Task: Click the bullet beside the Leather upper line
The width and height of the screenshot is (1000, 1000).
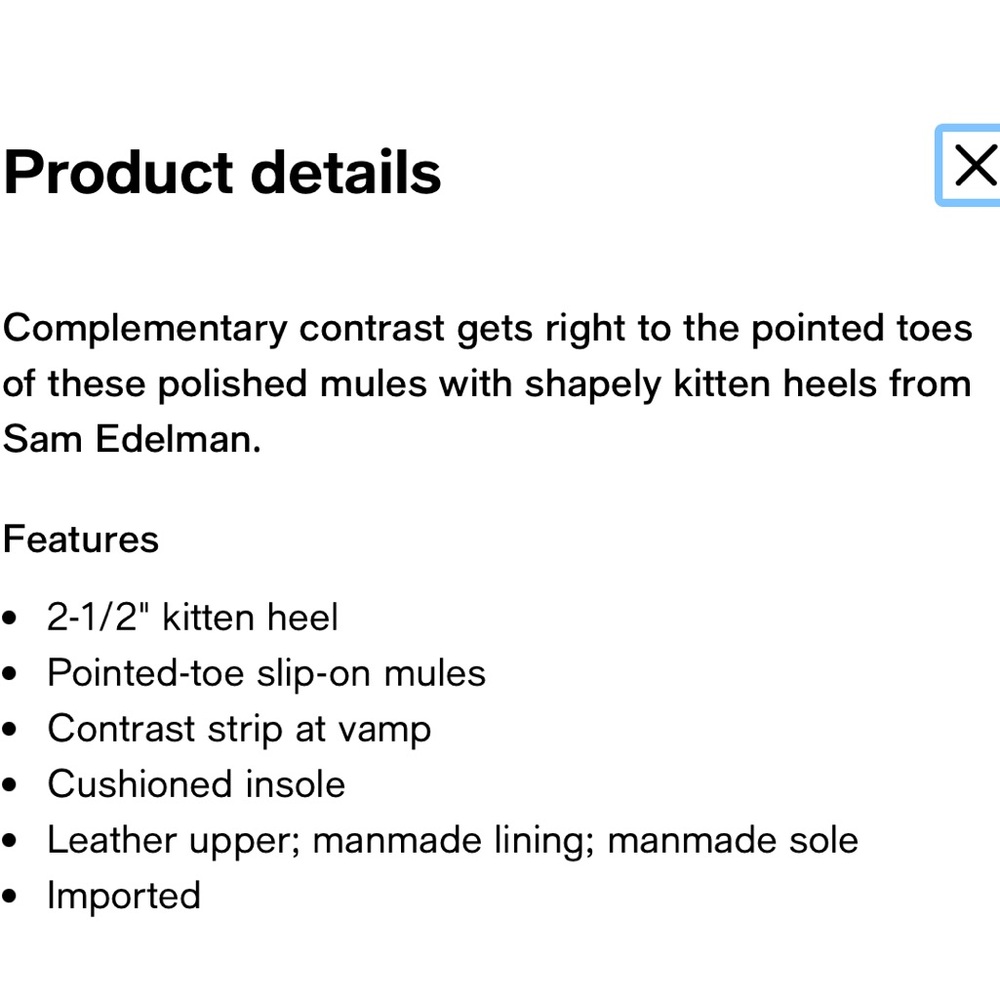Action: [x=11, y=841]
